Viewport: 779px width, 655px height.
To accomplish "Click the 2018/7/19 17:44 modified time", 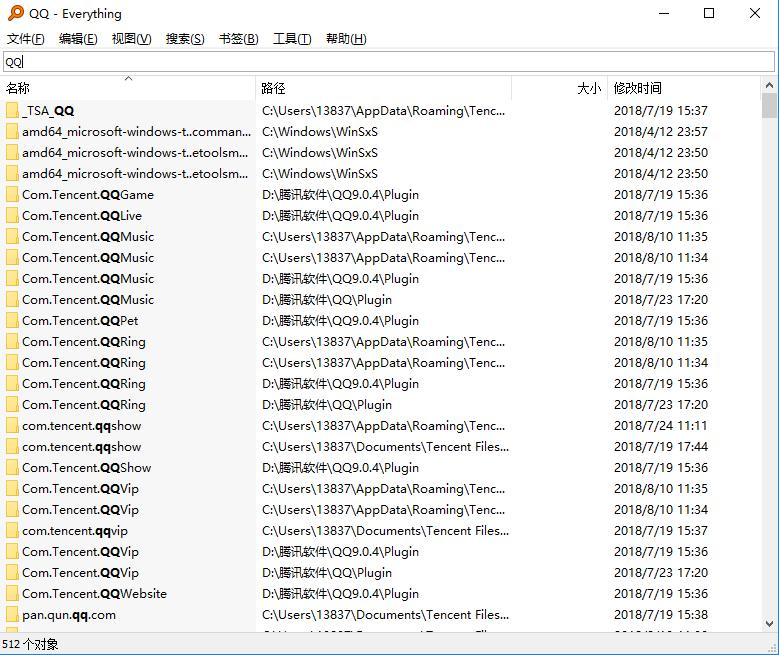I will pyautogui.click(x=661, y=446).
